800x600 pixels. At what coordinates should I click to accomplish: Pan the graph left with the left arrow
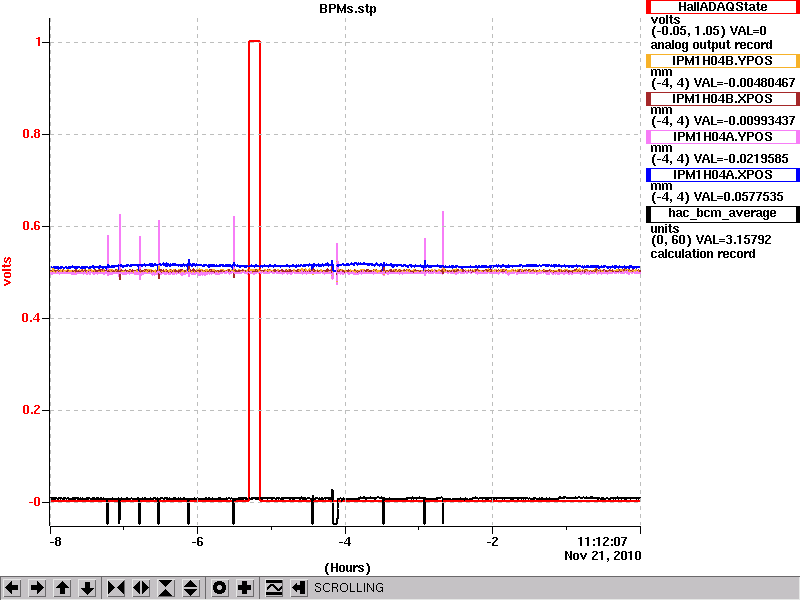coord(12,588)
